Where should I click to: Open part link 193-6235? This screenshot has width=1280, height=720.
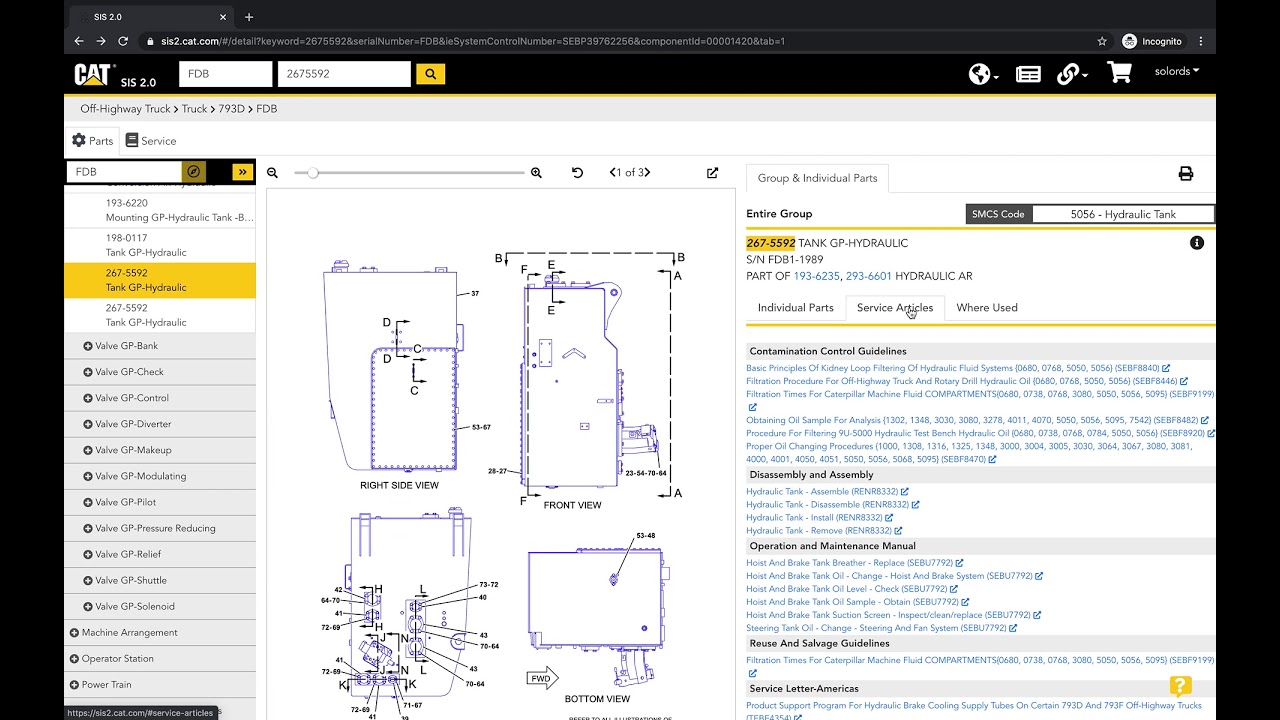coord(817,276)
